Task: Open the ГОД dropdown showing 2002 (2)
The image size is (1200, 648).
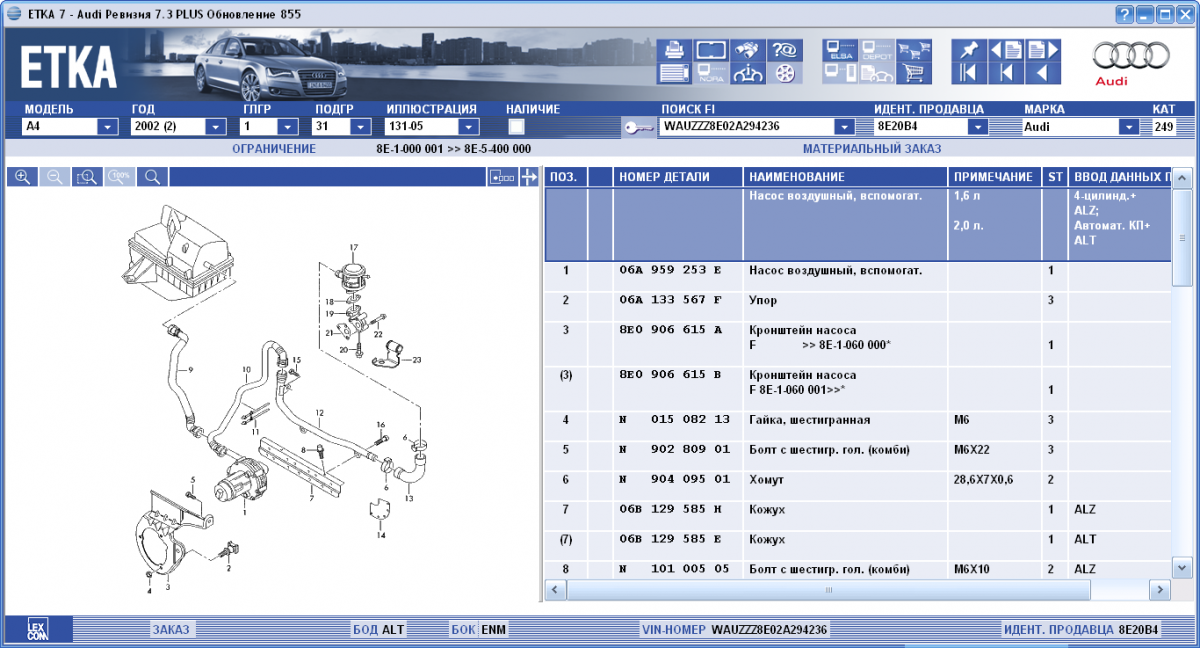Action: tap(215, 127)
